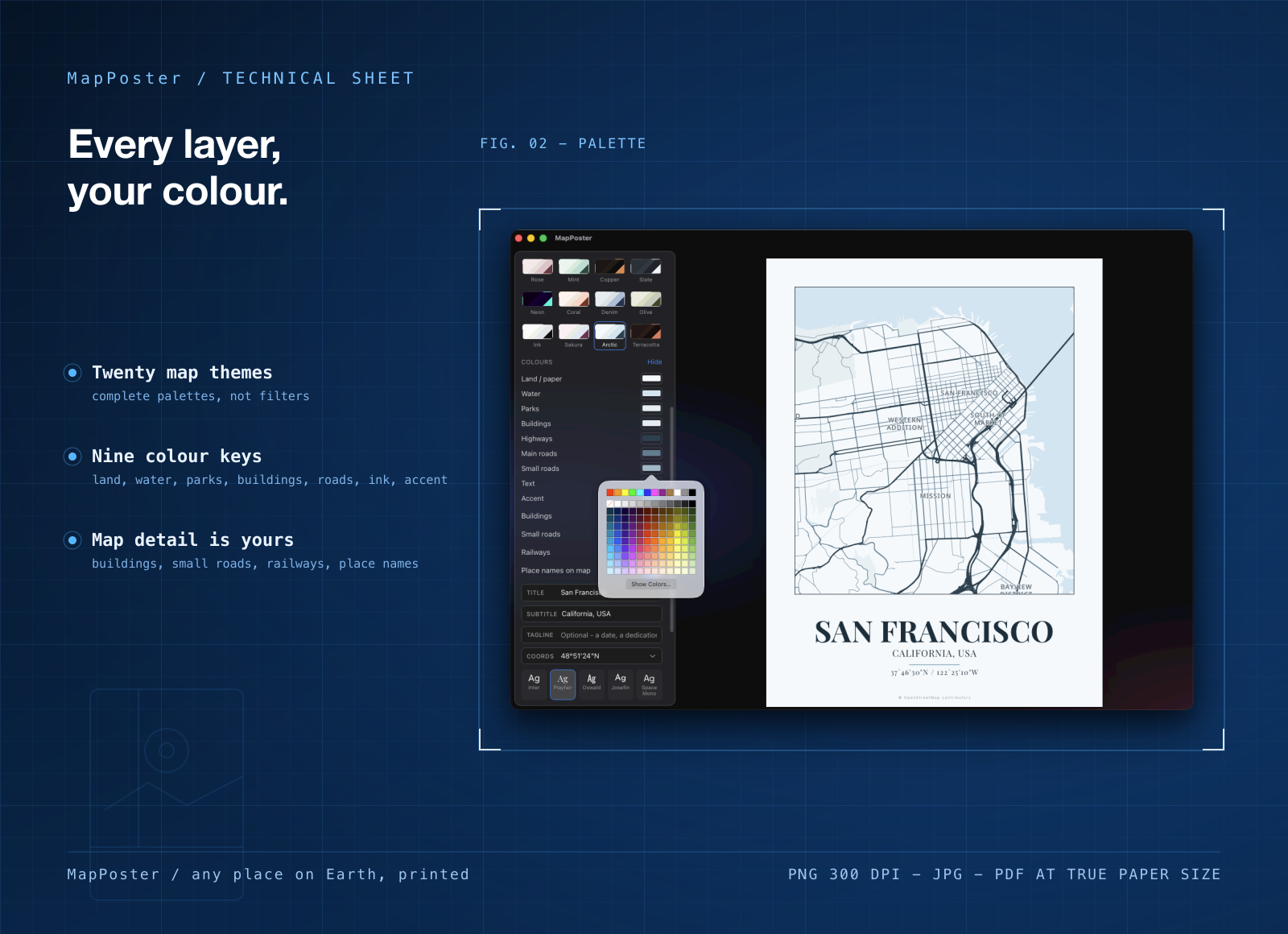Choose the Copper map theme
1288x934 pixels.
(609, 267)
